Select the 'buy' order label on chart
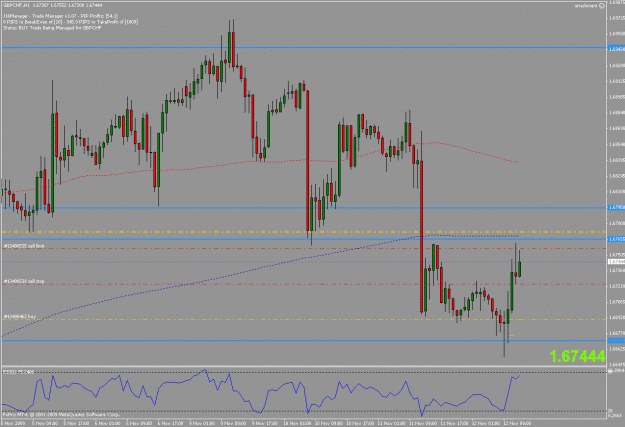 click(x=20, y=317)
